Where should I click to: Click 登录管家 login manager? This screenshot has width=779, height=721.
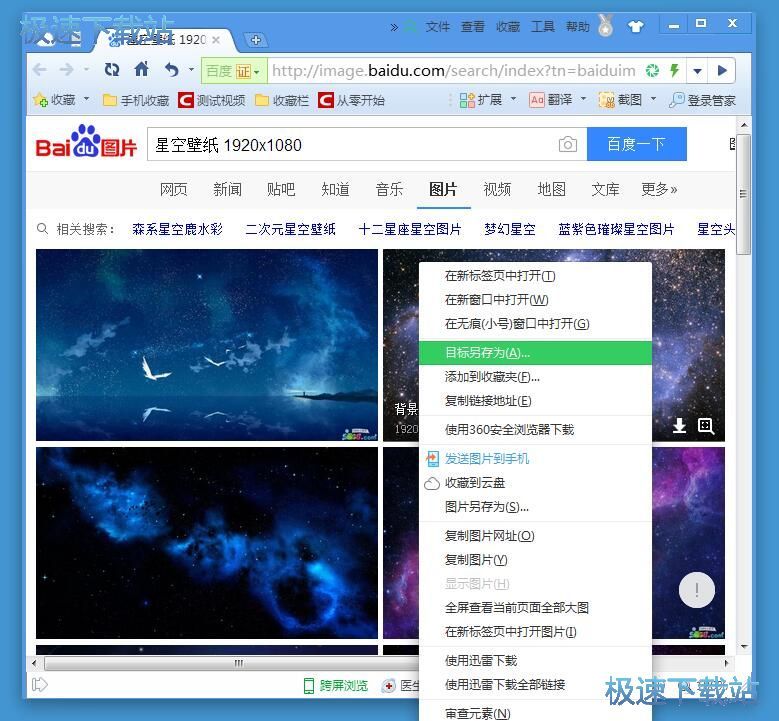click(x=702, y=100)
